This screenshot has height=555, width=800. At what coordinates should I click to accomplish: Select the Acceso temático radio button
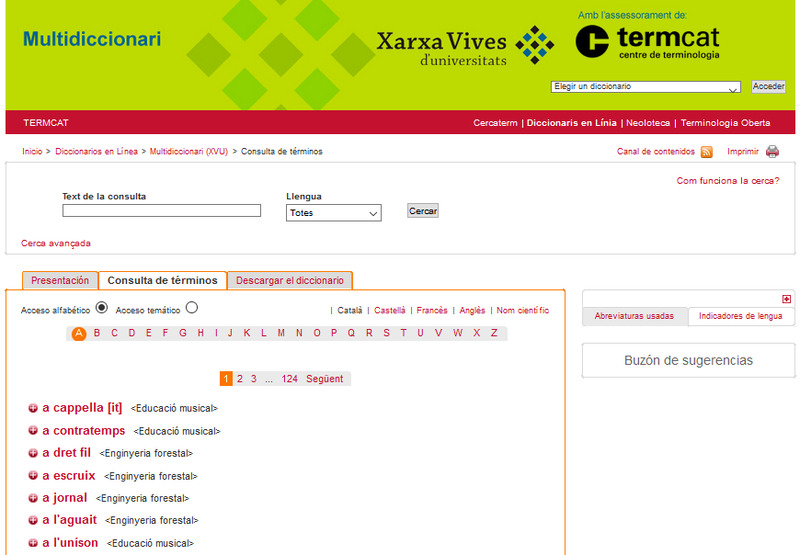[x=192, y=308]
